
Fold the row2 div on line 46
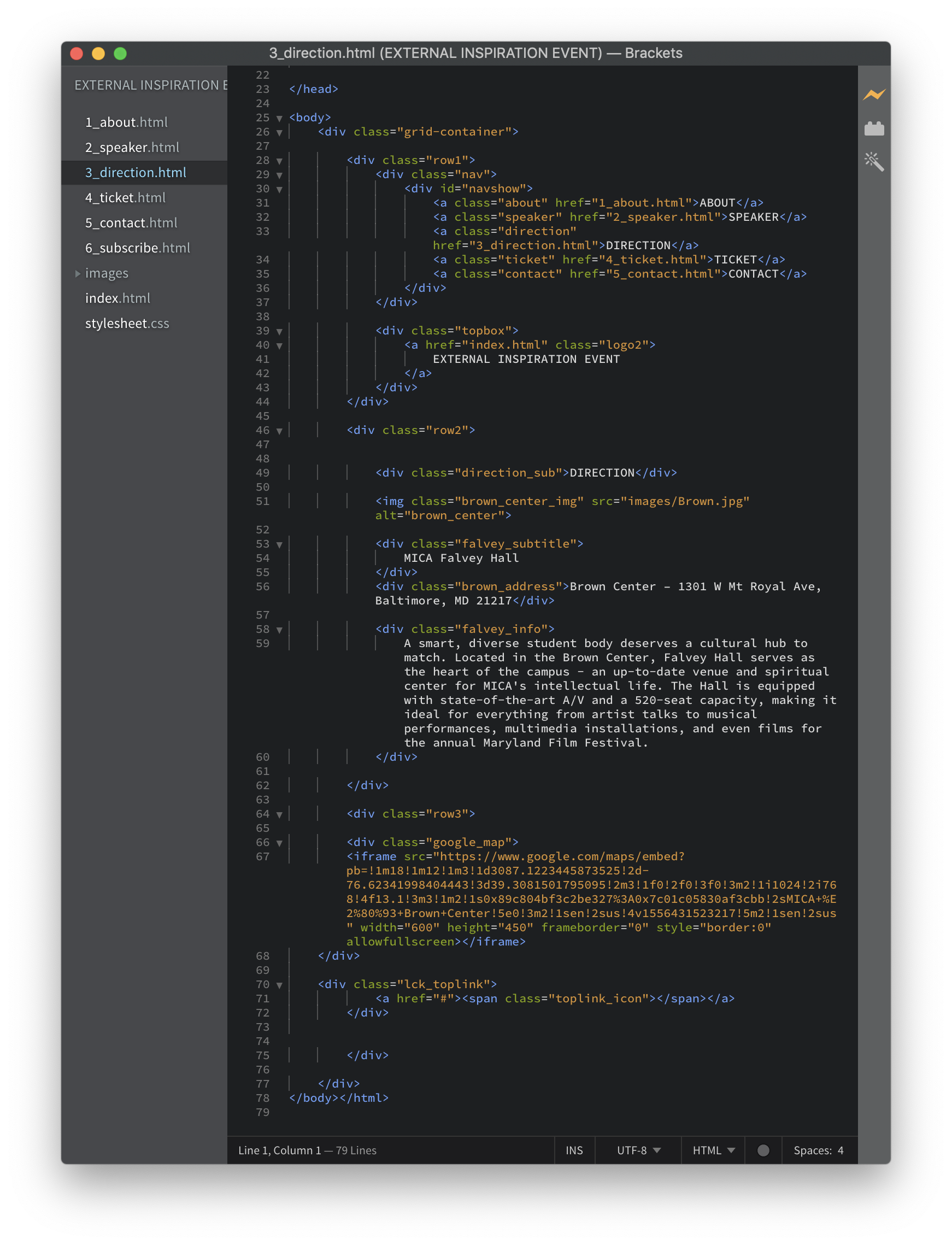point(279,431)
